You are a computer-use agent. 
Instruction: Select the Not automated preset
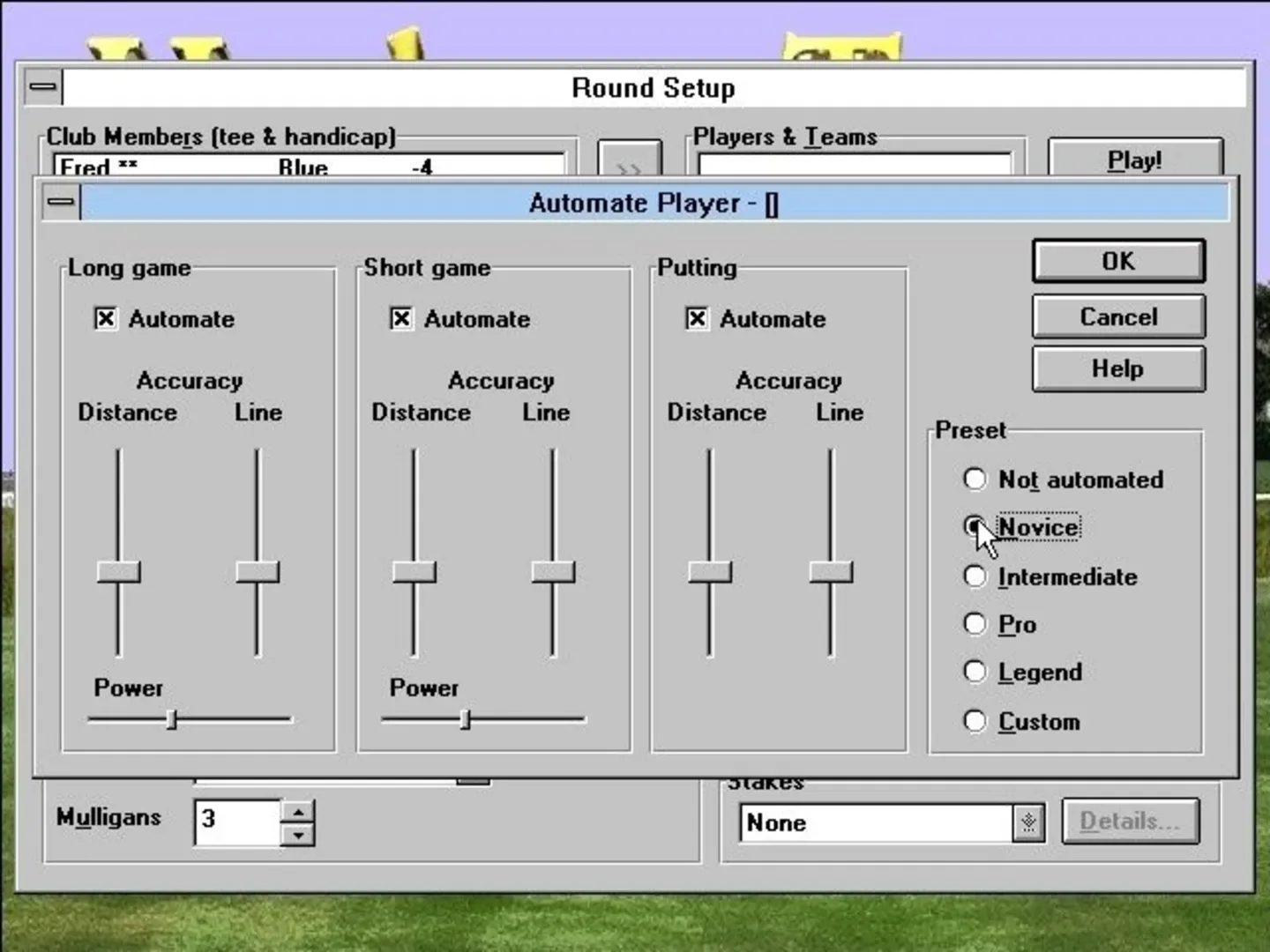(x=975, y=479)
